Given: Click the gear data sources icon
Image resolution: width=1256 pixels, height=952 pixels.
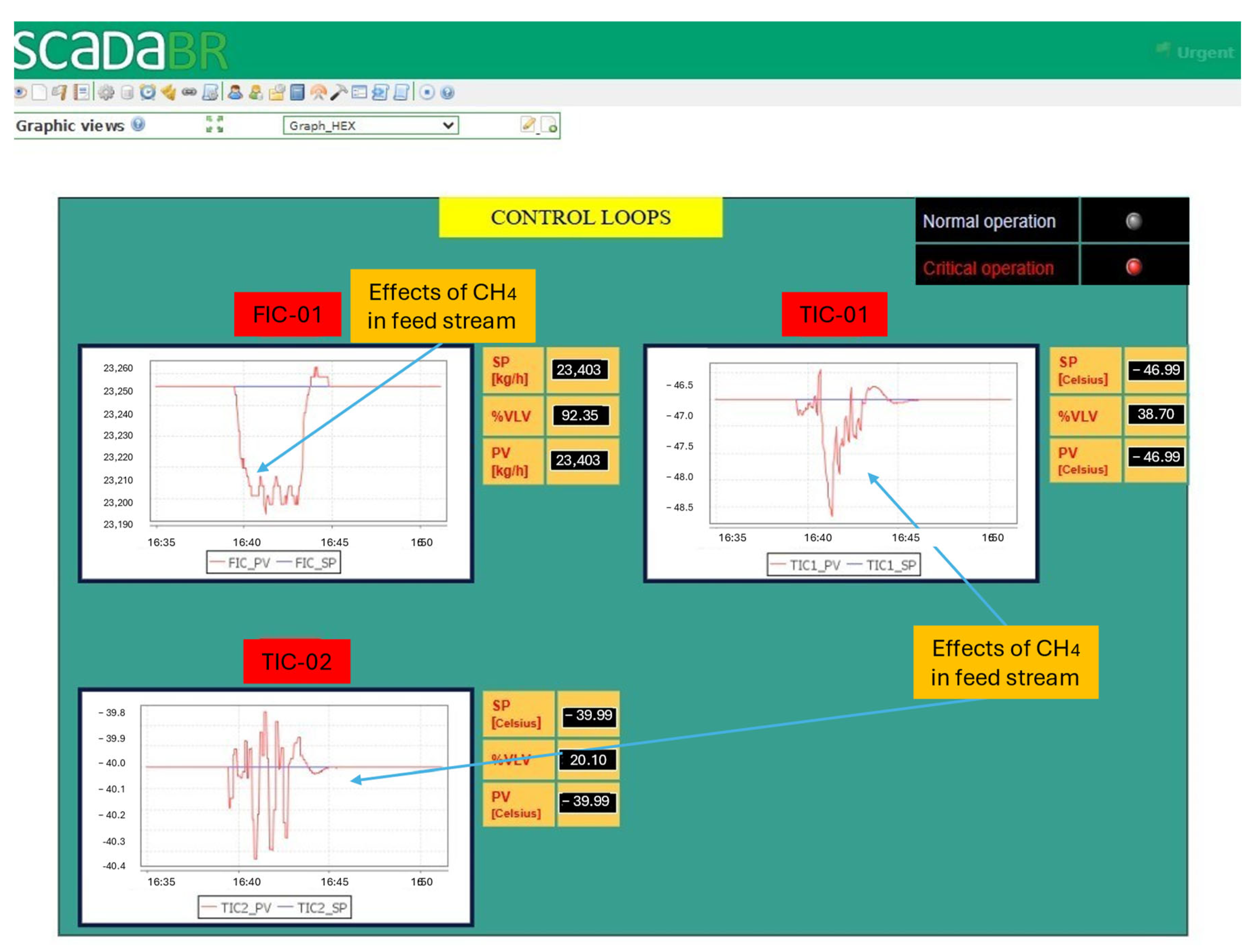Looking at the screenshot, I should 106,92.
